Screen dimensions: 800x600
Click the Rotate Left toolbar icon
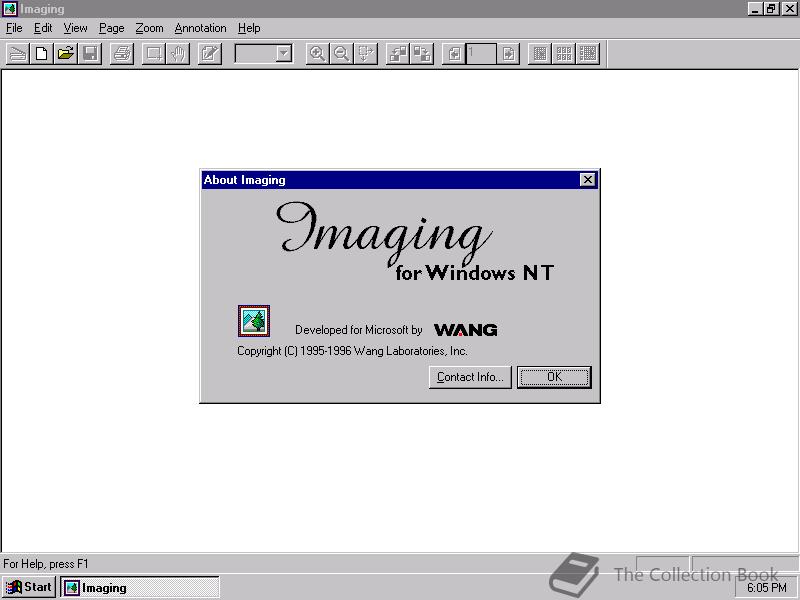(397, 54)
